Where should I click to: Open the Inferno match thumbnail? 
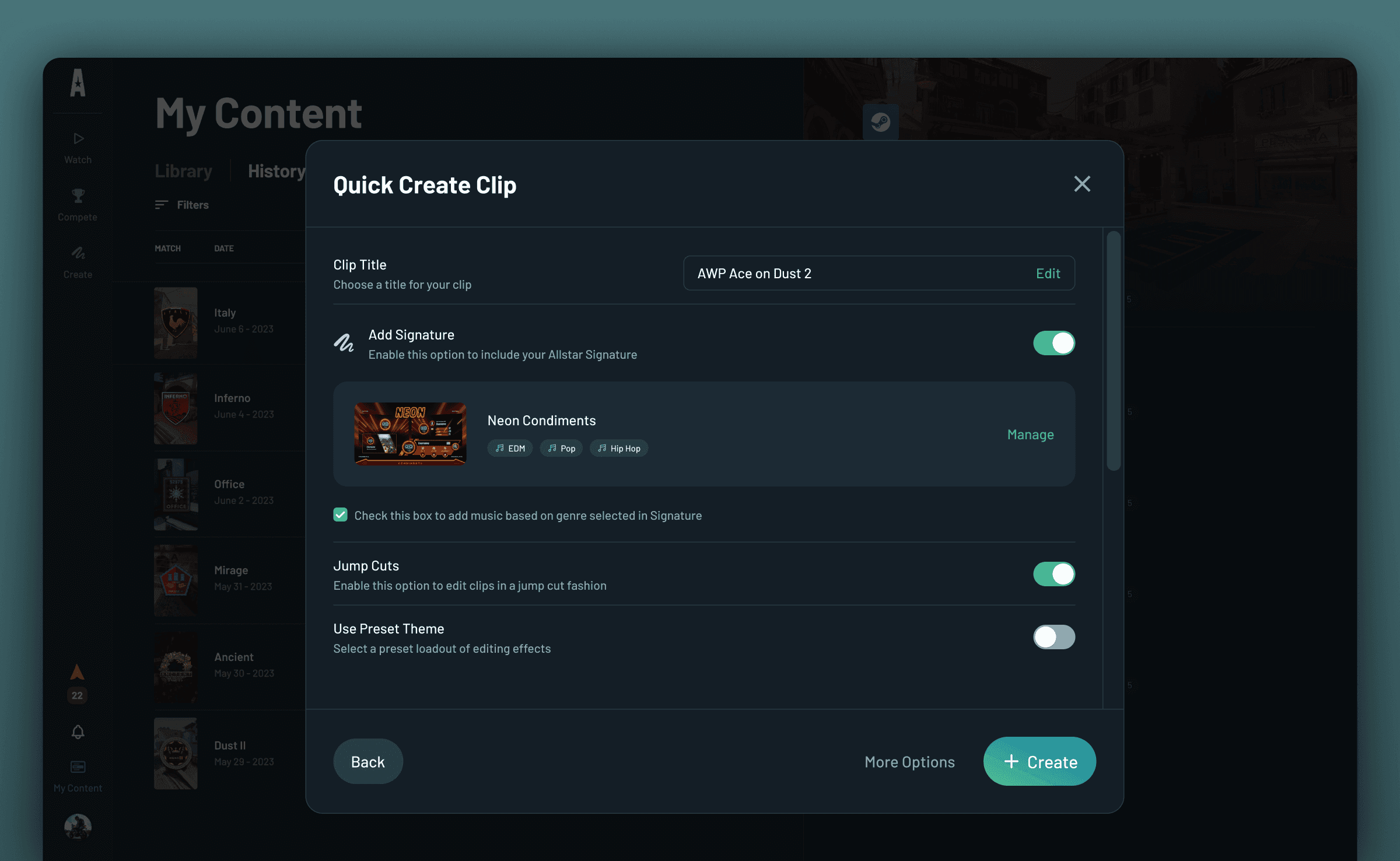pos(176,408)
